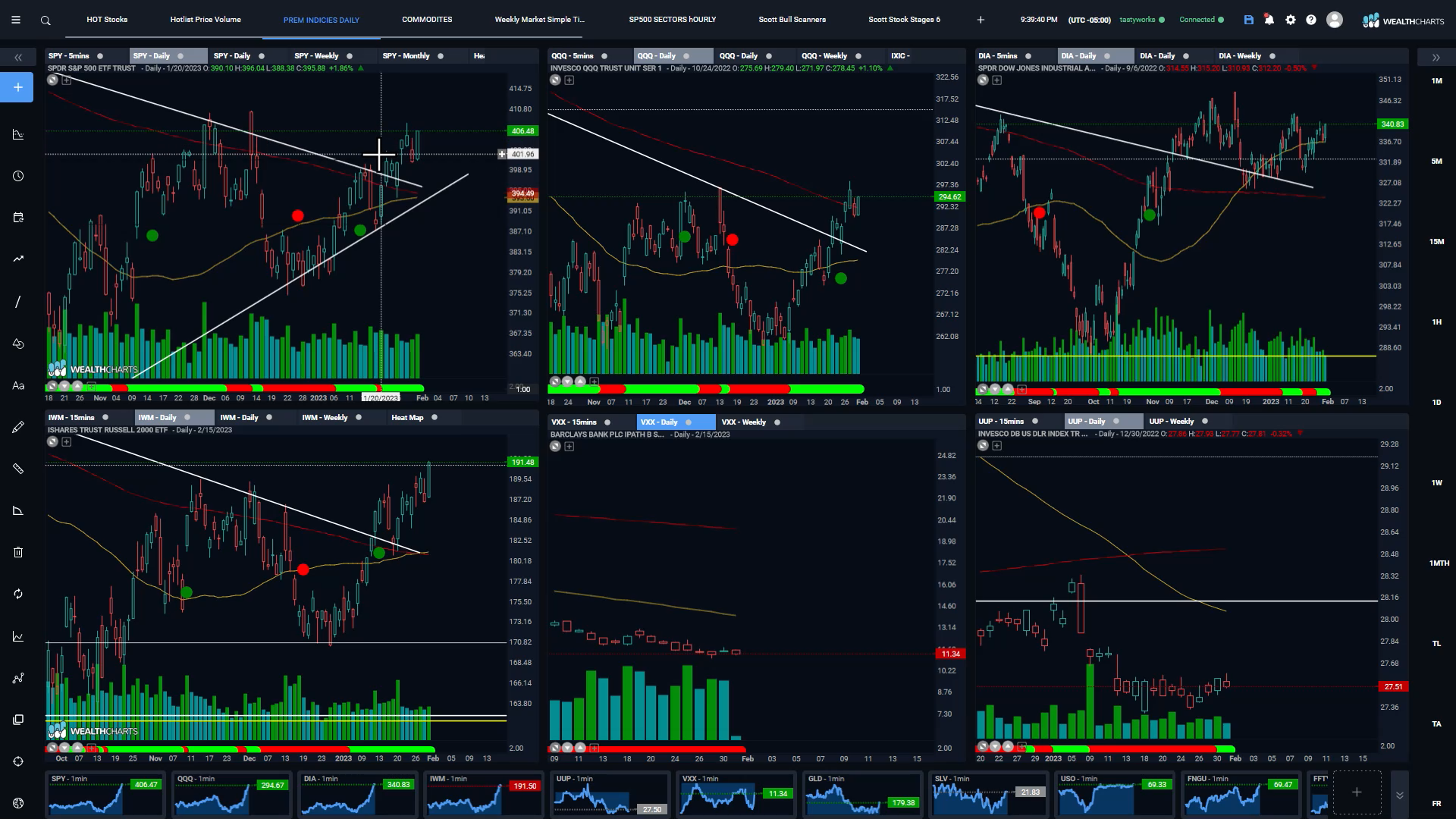The width and height of the screenshot is (1456, 819).
Task: Switch to HOT Stocks workspace tab
Action: (107, 20)
